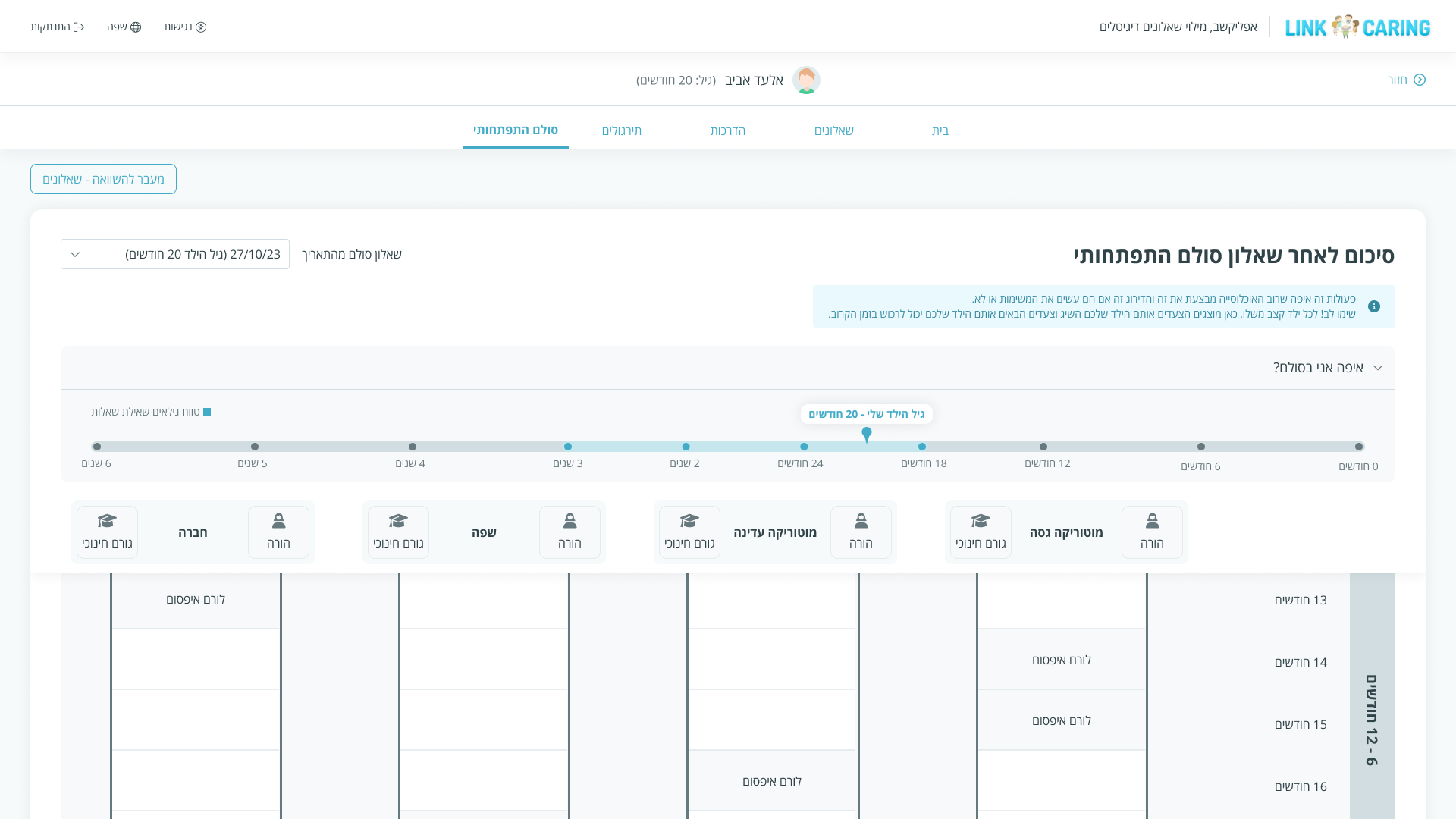Collapse איפה אני בסולם section
Viewport: 1456px width, 819px height.
point(1378,368)
